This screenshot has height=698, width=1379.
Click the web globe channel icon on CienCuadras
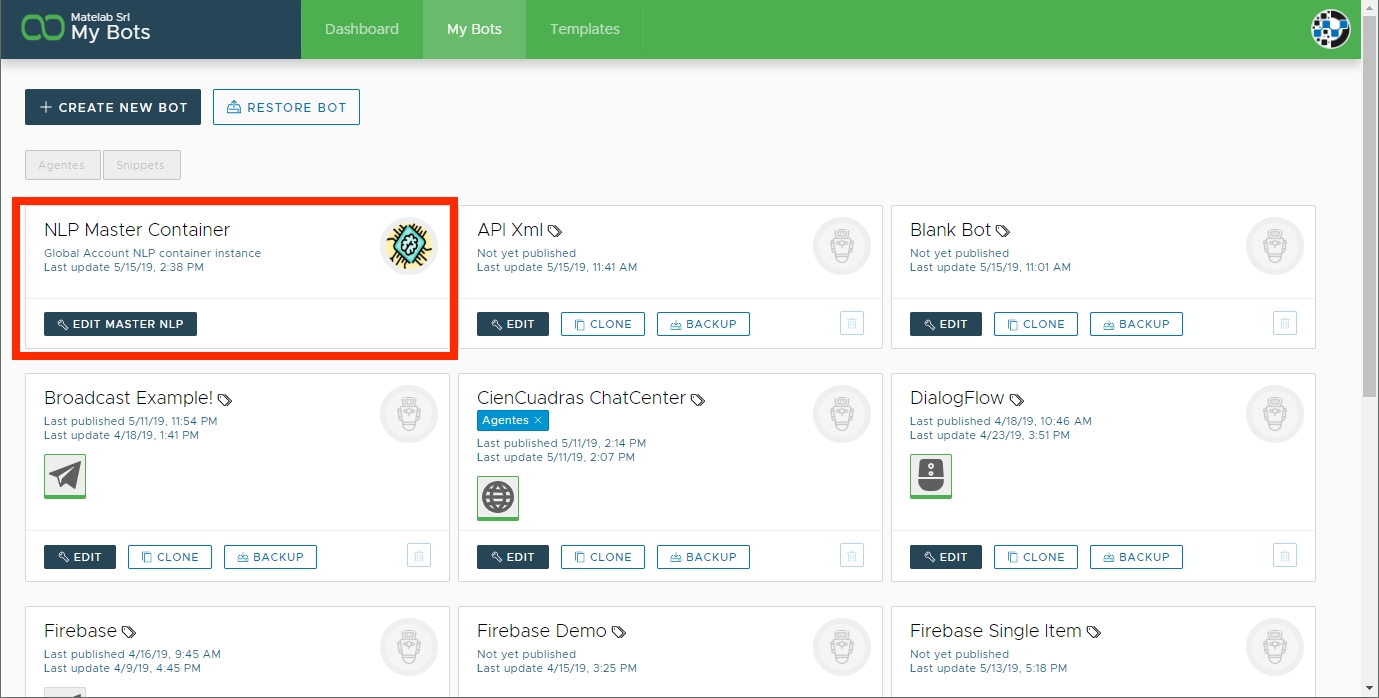[x=498, y=497]
